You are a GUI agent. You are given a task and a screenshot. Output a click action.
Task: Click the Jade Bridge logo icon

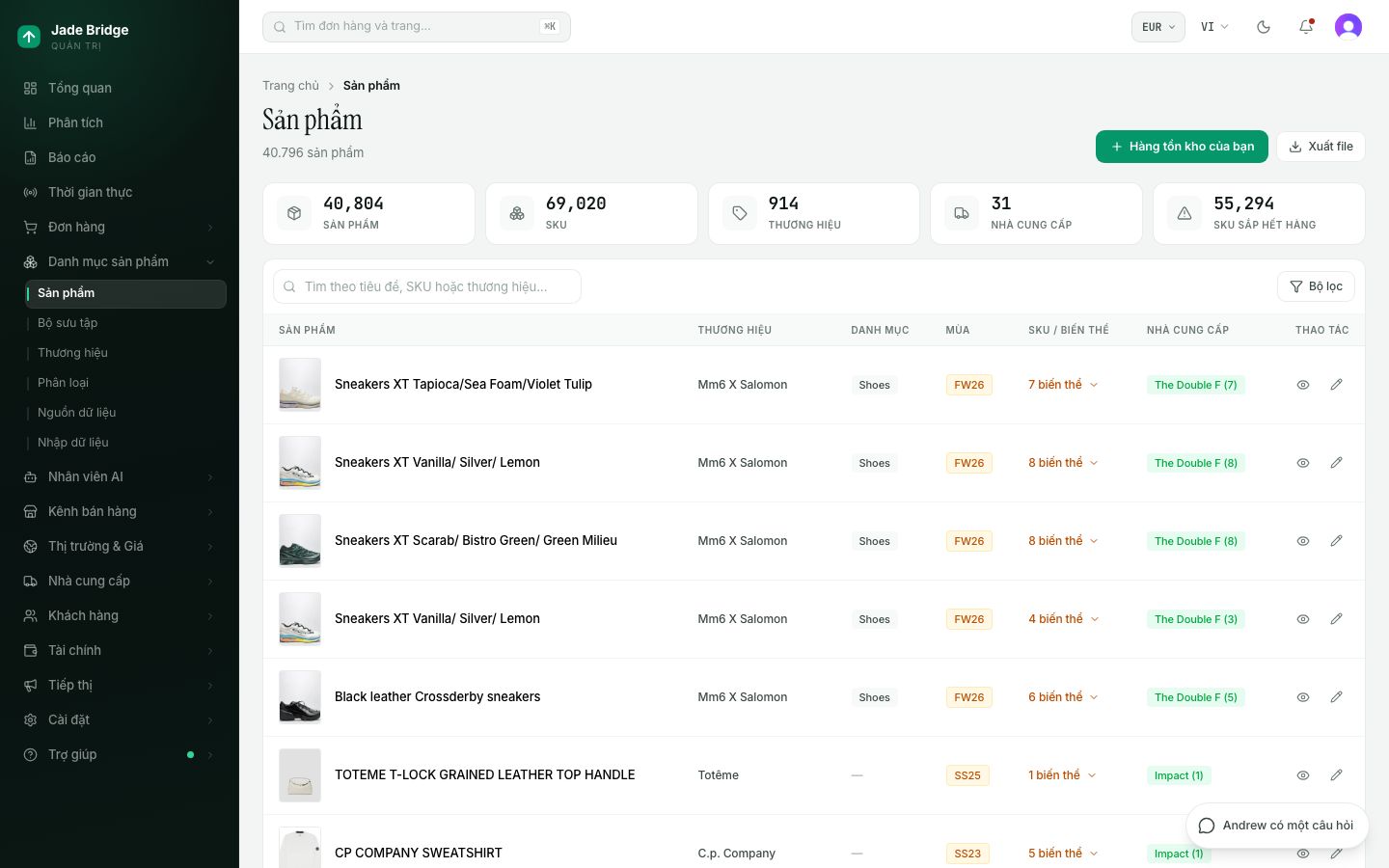[29, 37]
